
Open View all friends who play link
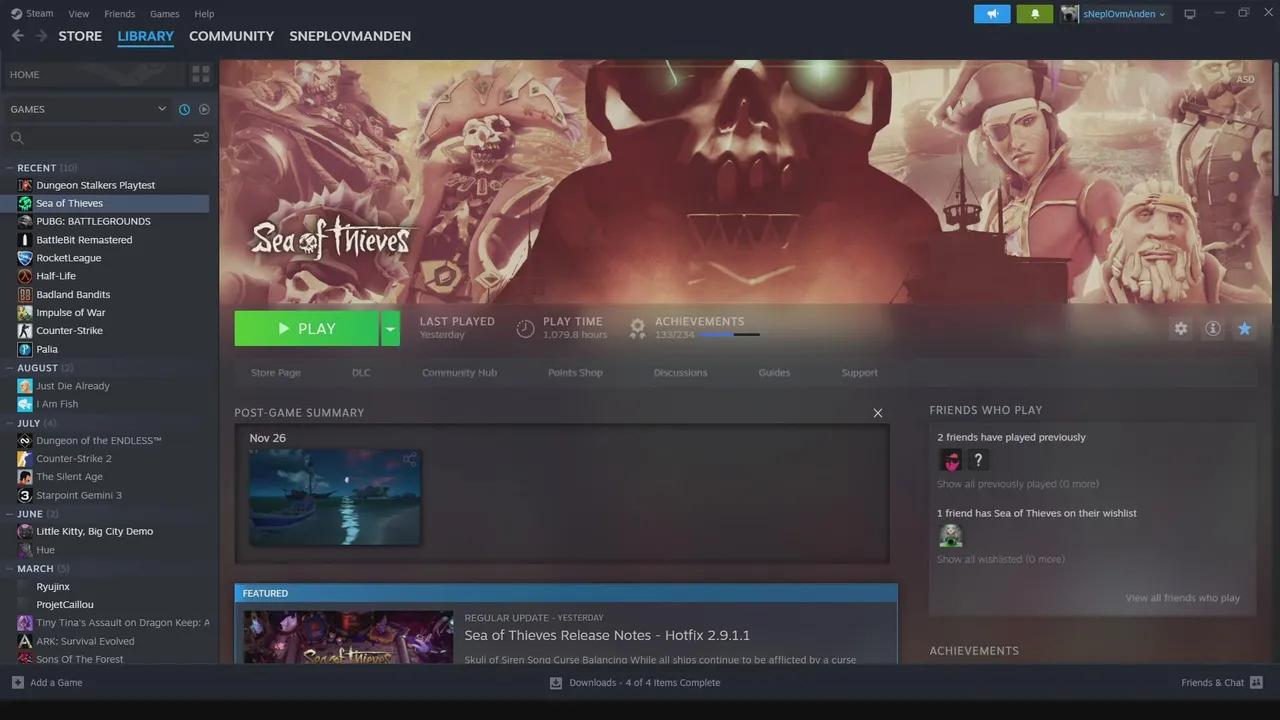click(x=1182, y=597)
